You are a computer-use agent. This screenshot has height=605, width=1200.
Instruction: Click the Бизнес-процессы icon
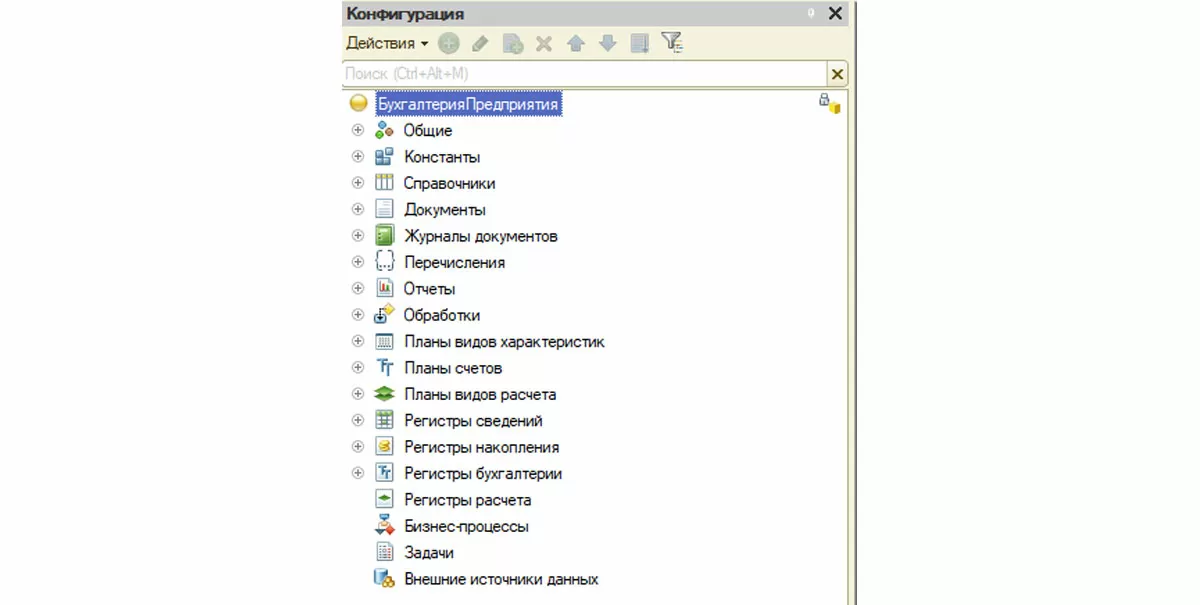[x=384, y=526]
